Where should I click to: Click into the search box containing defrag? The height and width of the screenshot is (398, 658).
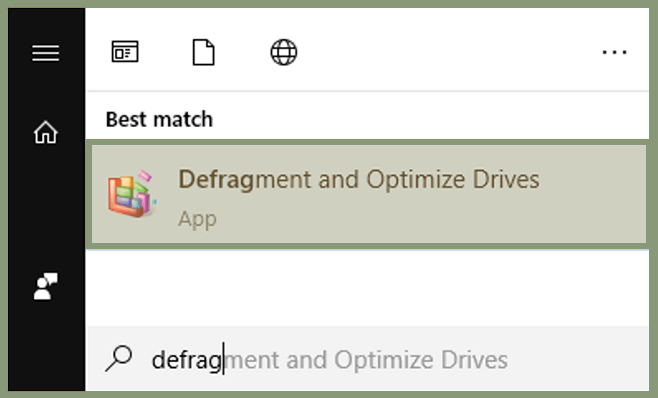367,359
